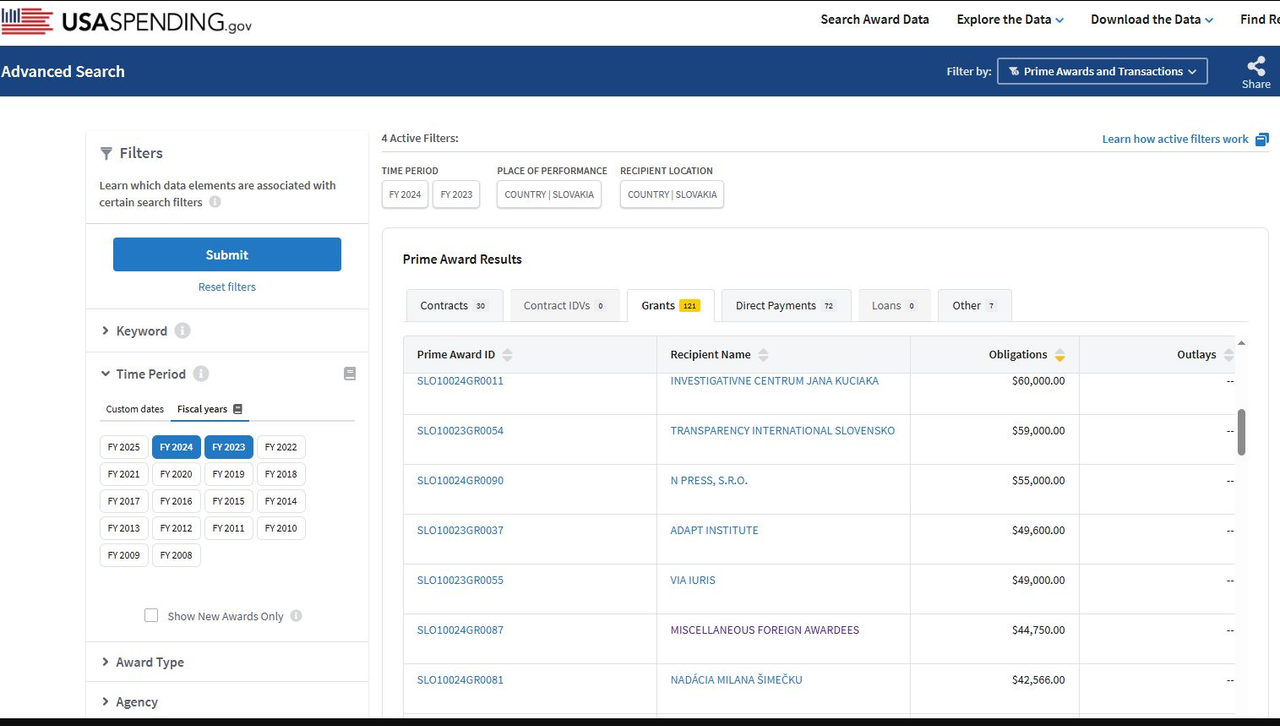Switch to Contracts tab
Screen dimensions: 1280x726
[x=454, y=305]
